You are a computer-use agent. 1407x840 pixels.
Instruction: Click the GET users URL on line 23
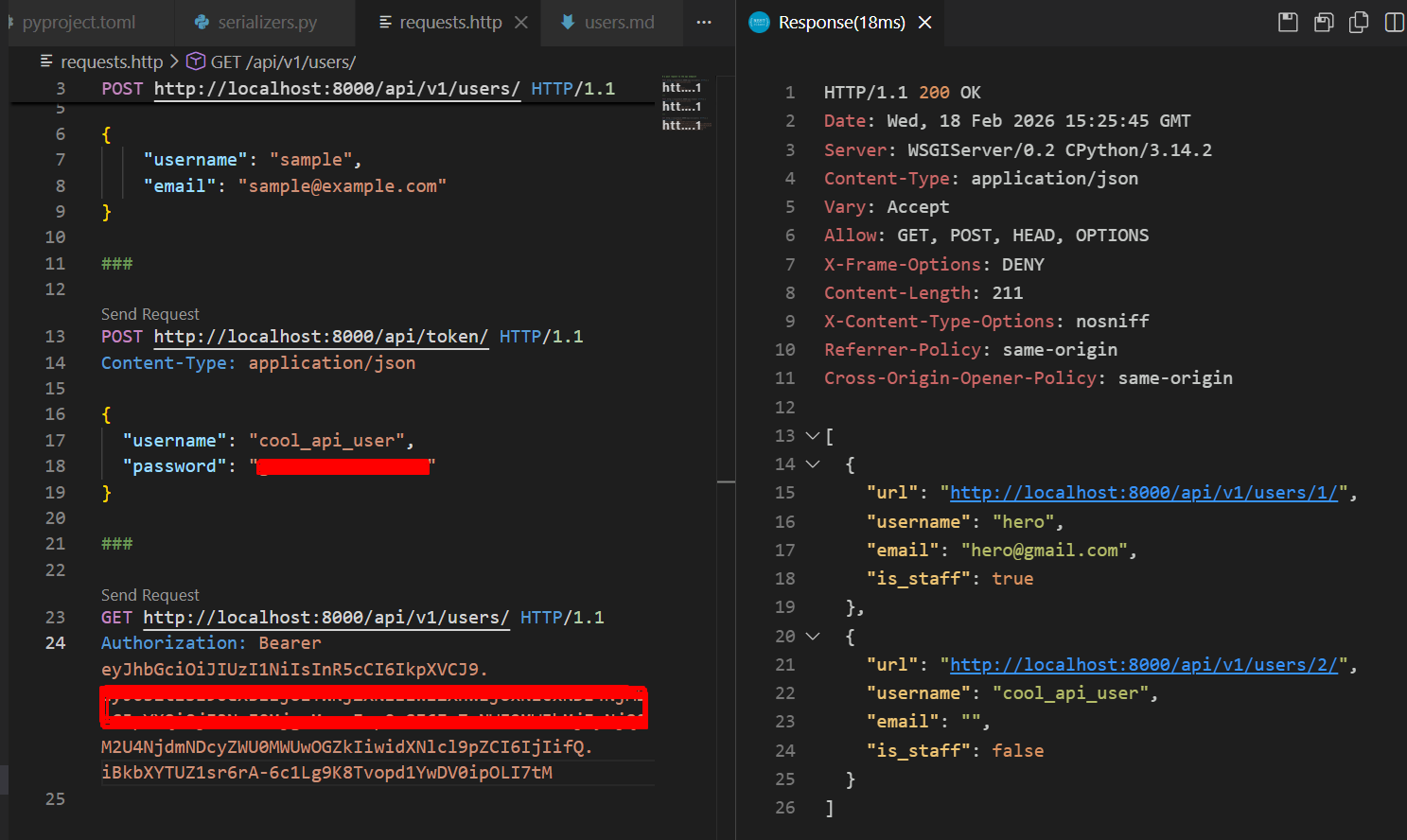(326, 618)
